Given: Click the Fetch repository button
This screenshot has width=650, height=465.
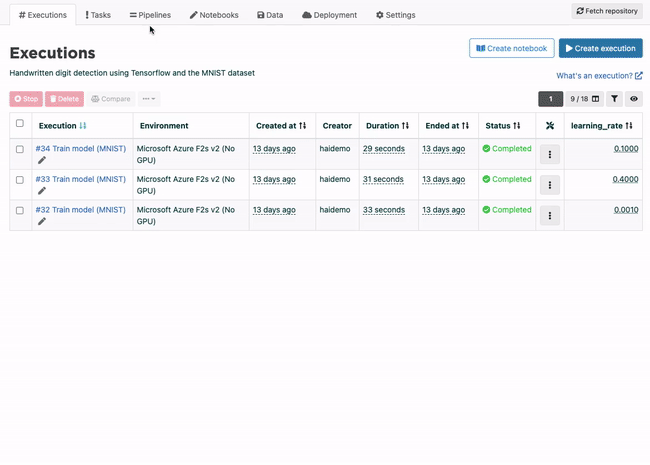Looking at the screenshot, I should [607, 11].
